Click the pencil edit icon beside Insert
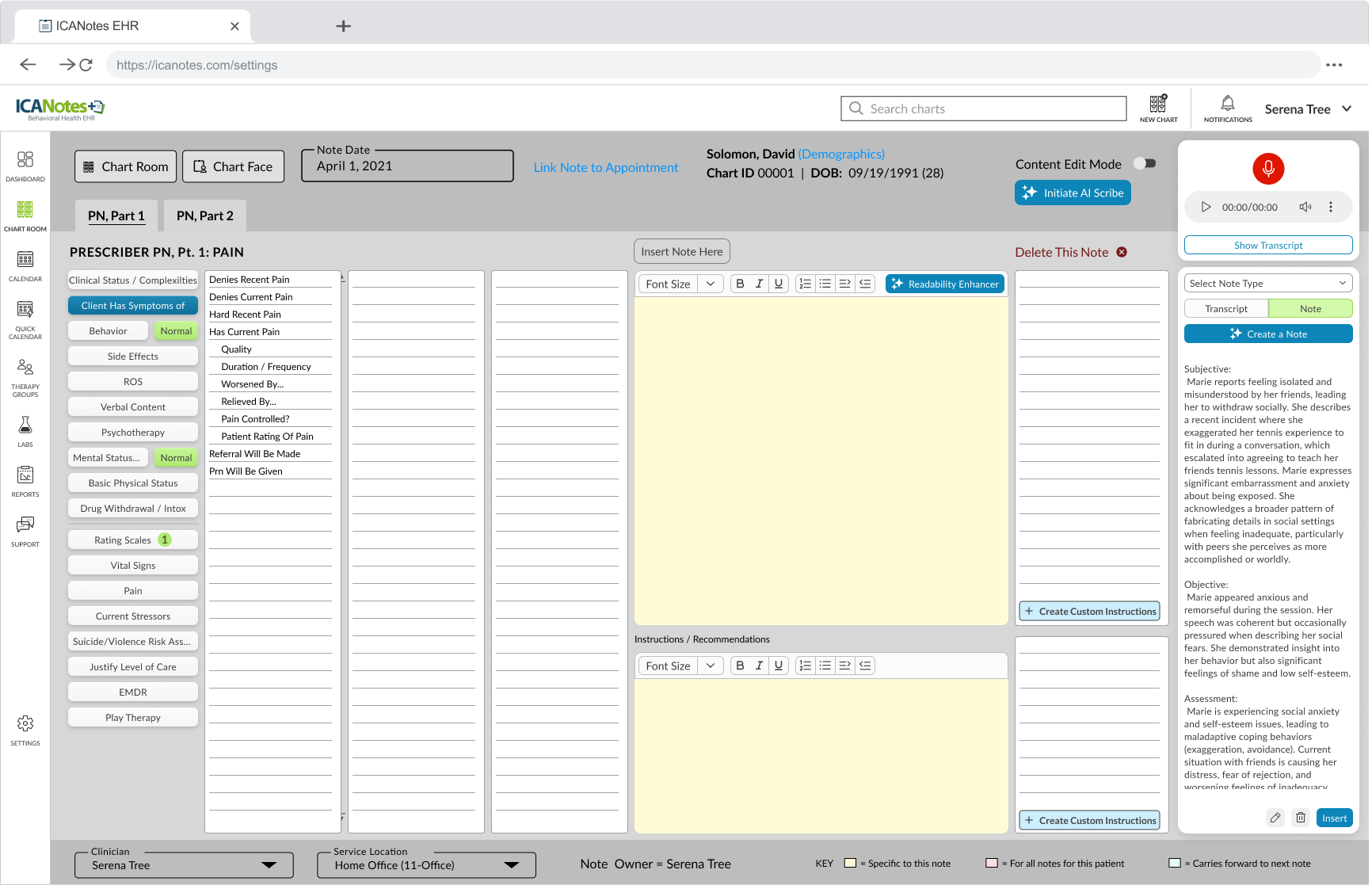Image resolution: width=1372 pixels, height=885 pixels. click(1275, 818)
